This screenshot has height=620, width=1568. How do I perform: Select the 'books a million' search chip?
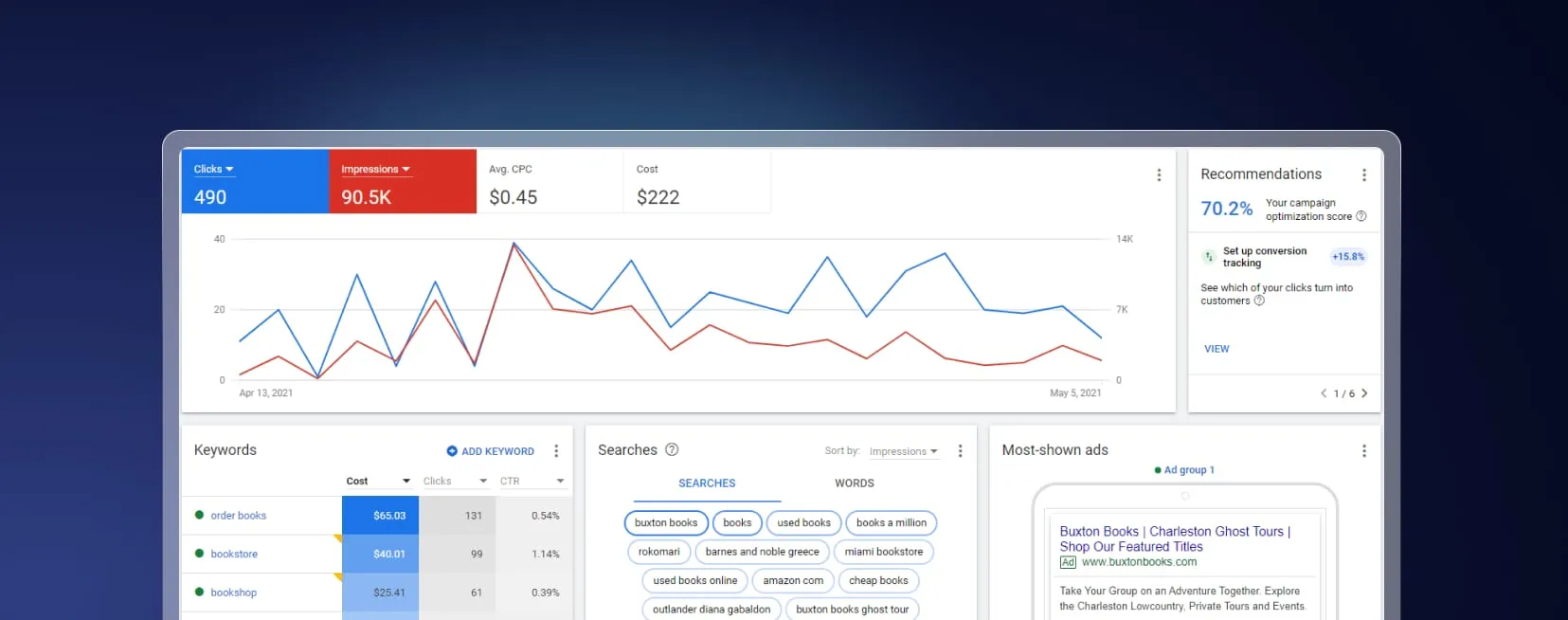point(892,523)
